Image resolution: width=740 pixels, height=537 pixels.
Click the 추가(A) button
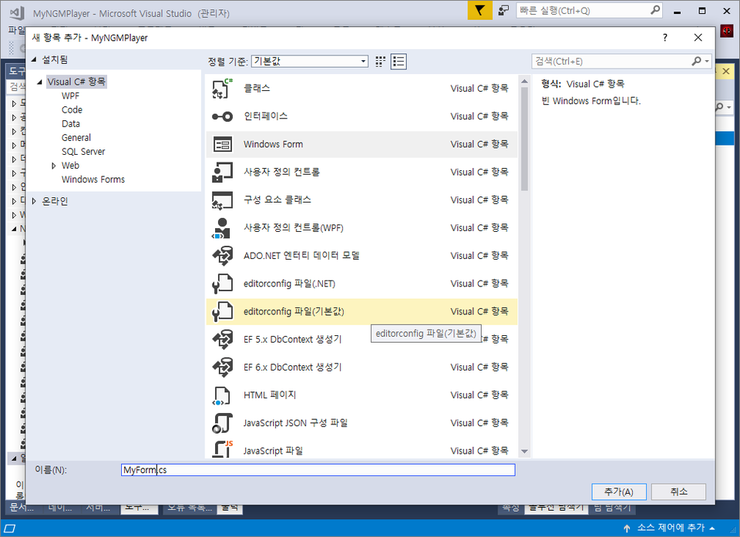[619, 492]
